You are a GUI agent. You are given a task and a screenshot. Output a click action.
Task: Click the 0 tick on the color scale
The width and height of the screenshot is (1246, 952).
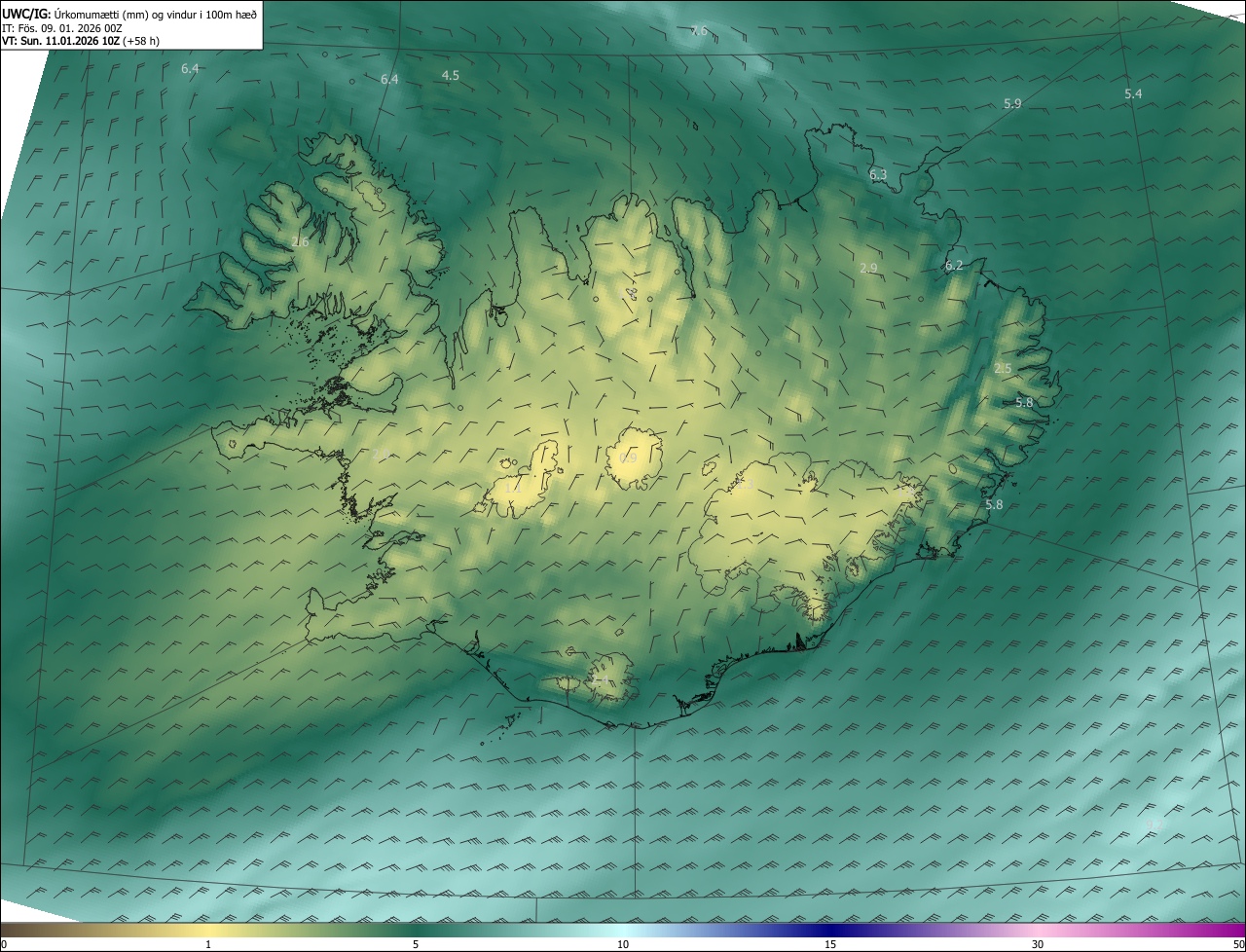click(4, 944)
